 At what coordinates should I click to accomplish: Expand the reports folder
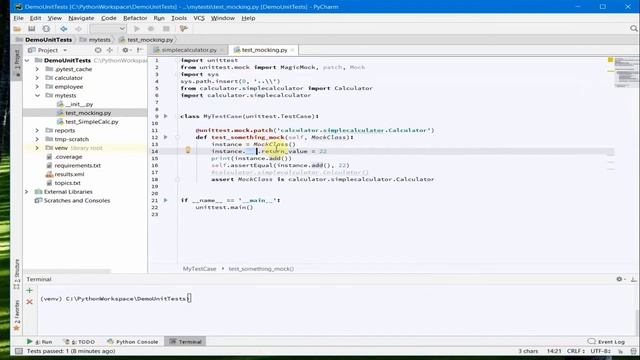[x=37, y=130]
